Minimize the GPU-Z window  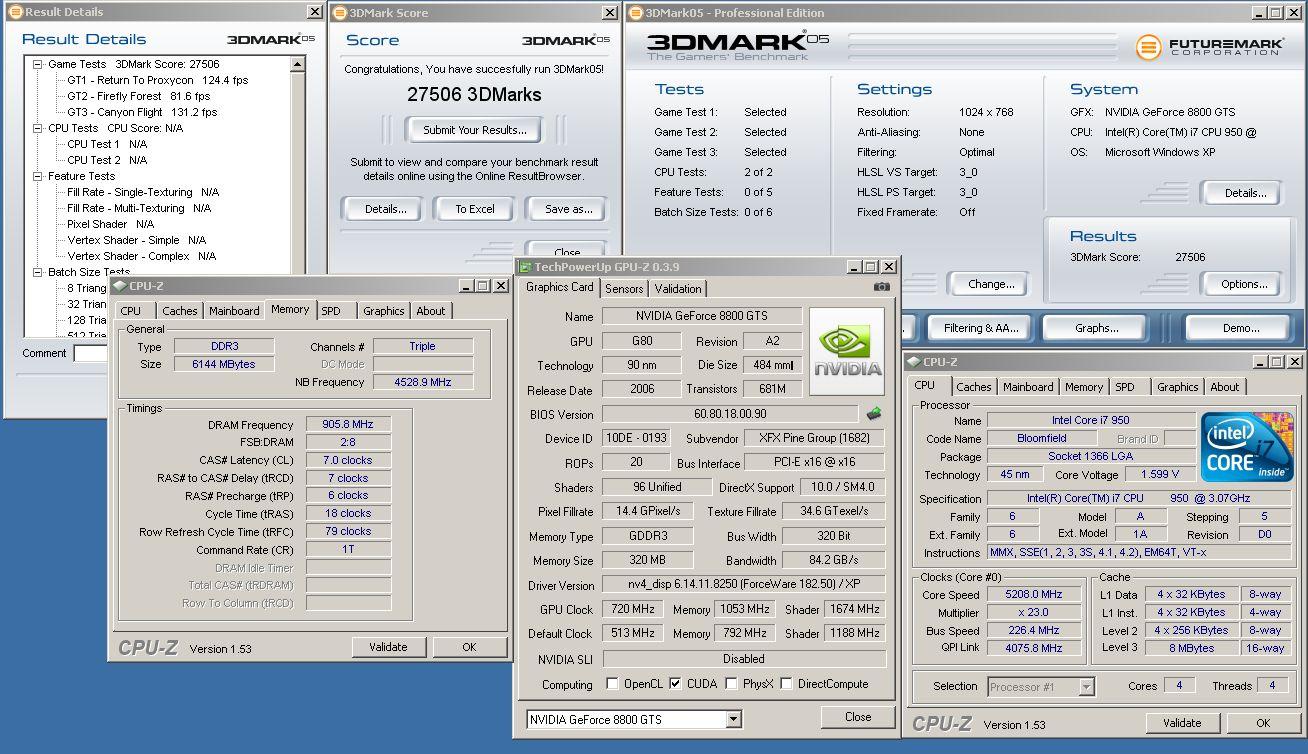click(x=853, y=266)
